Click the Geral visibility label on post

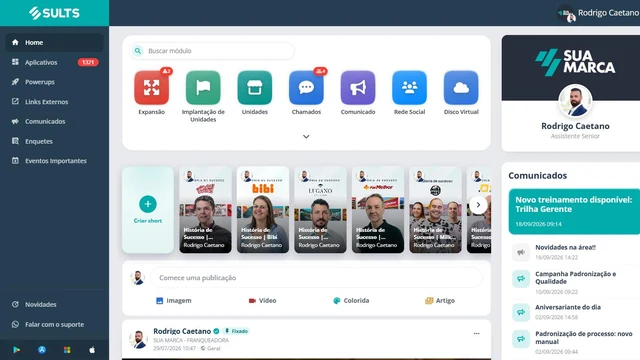(x=211, y=349)
